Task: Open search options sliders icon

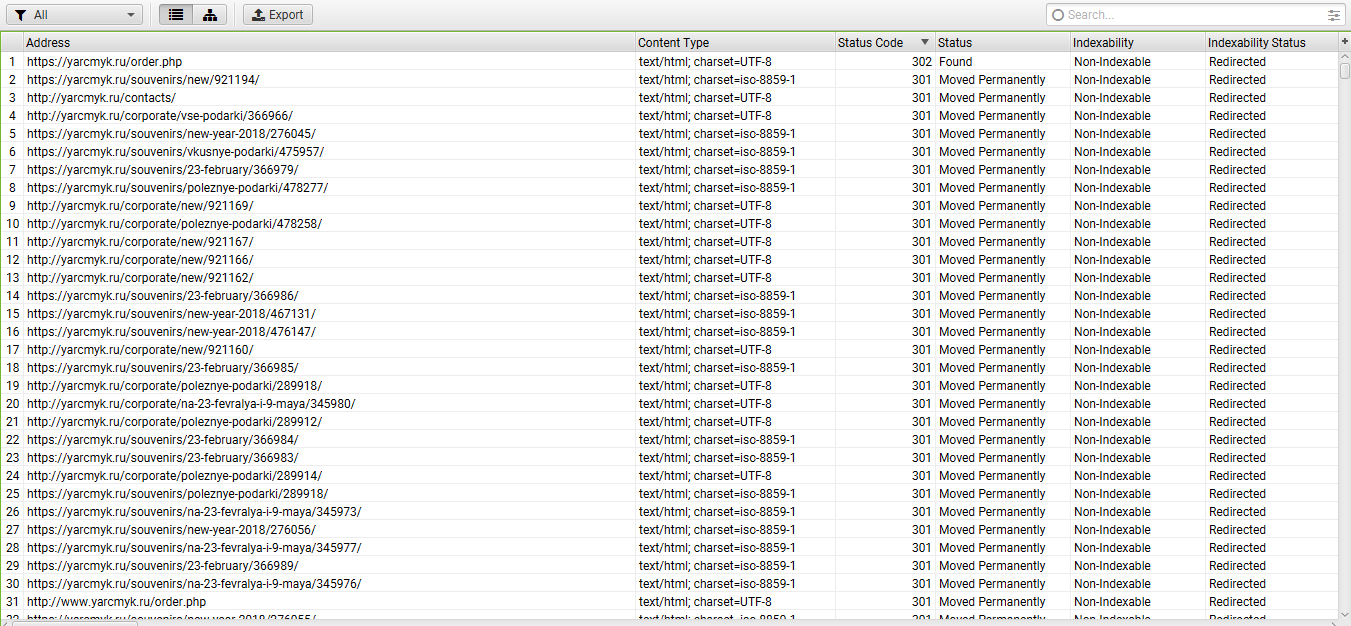Action: point(1334,15)
